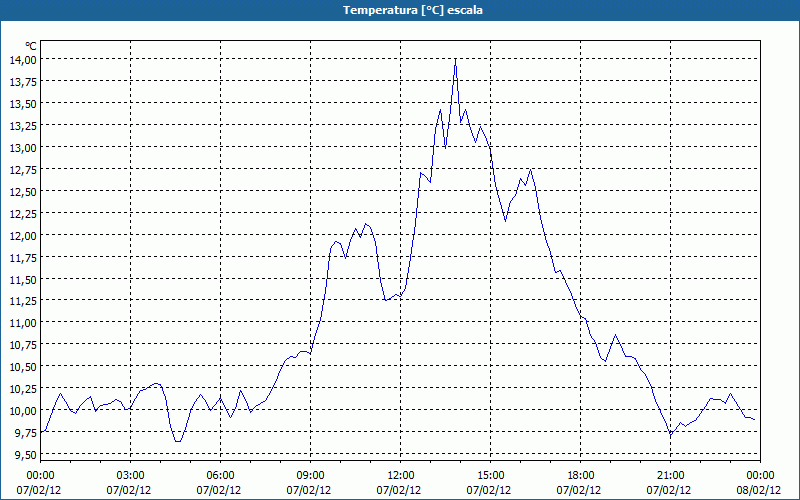800x500 pixels.
Task: Click the 06:00 time axis label
Action: click(220, 476)
